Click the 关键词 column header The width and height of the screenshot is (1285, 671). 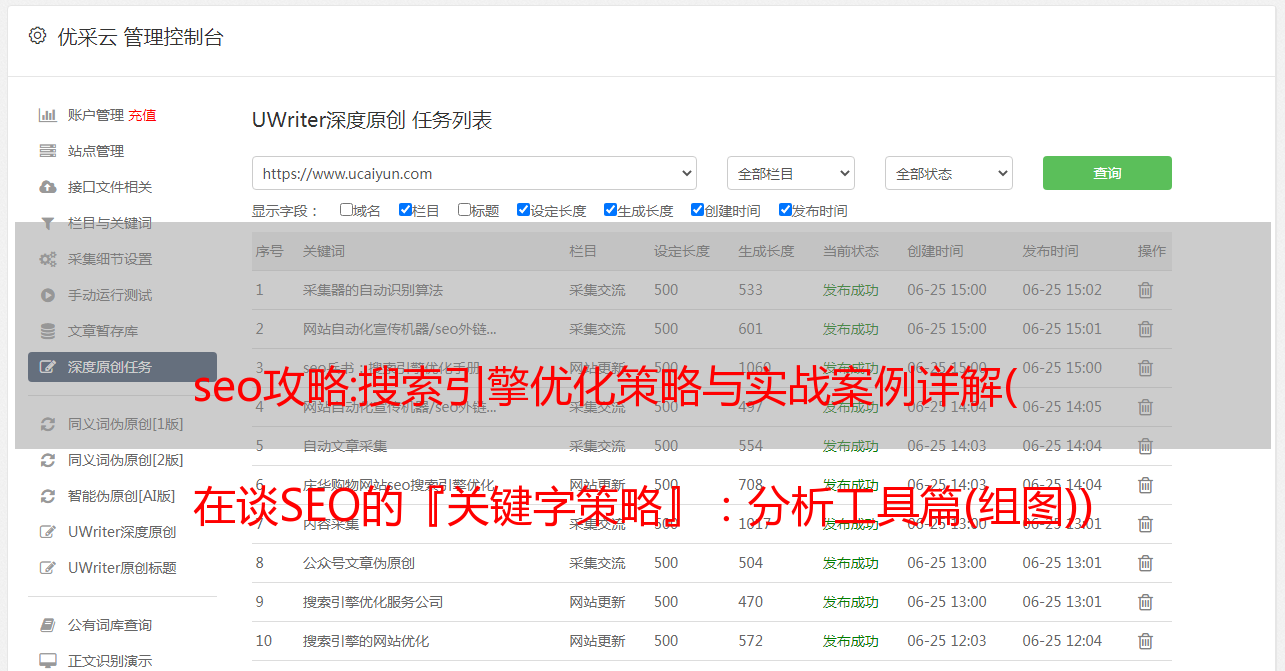click(x=324, y=251)
